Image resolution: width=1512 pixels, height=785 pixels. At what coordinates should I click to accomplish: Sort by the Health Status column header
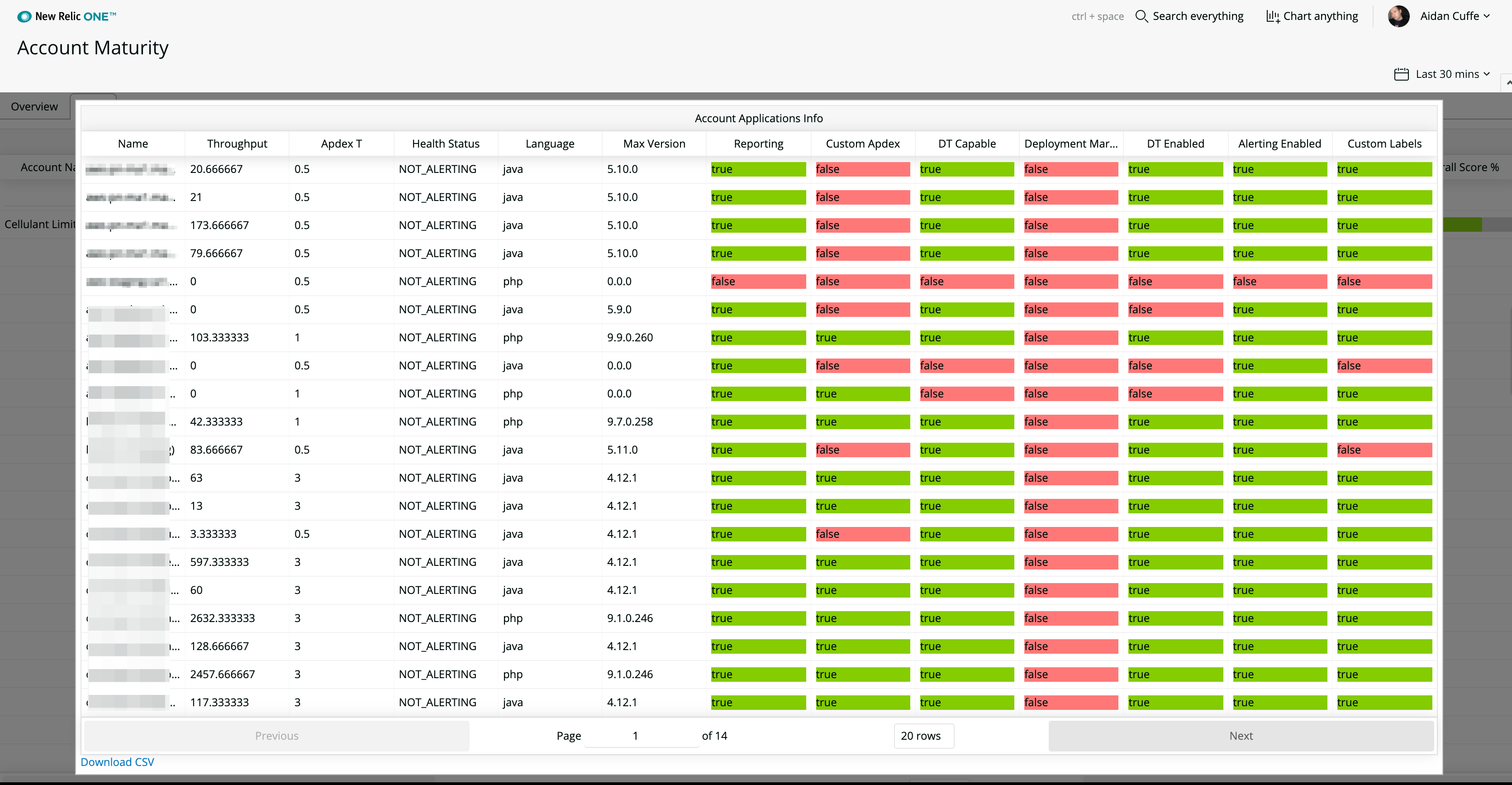pos(446,144)
